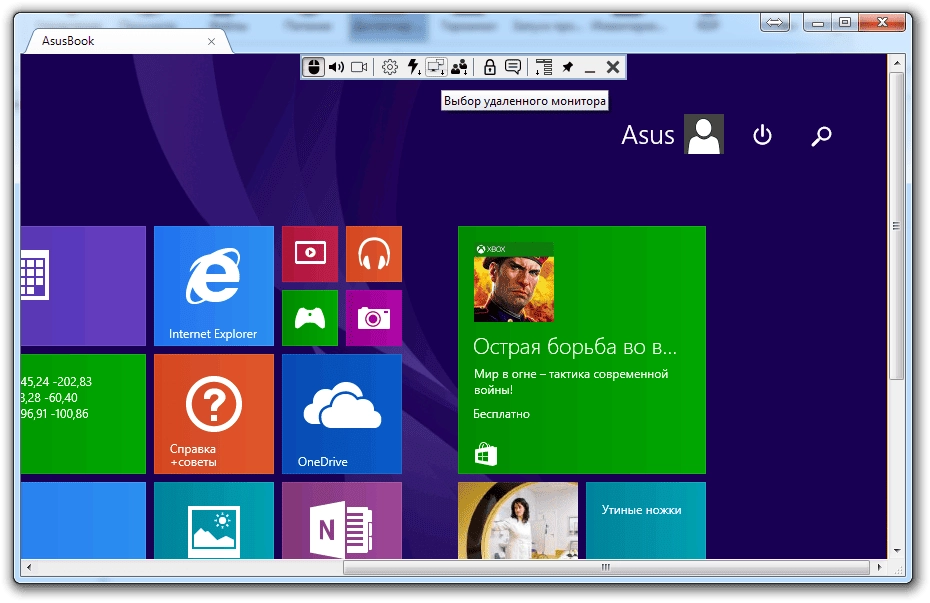Open chat via the speech bubble icon
The image size is (930, 603).
coord(513,67)
